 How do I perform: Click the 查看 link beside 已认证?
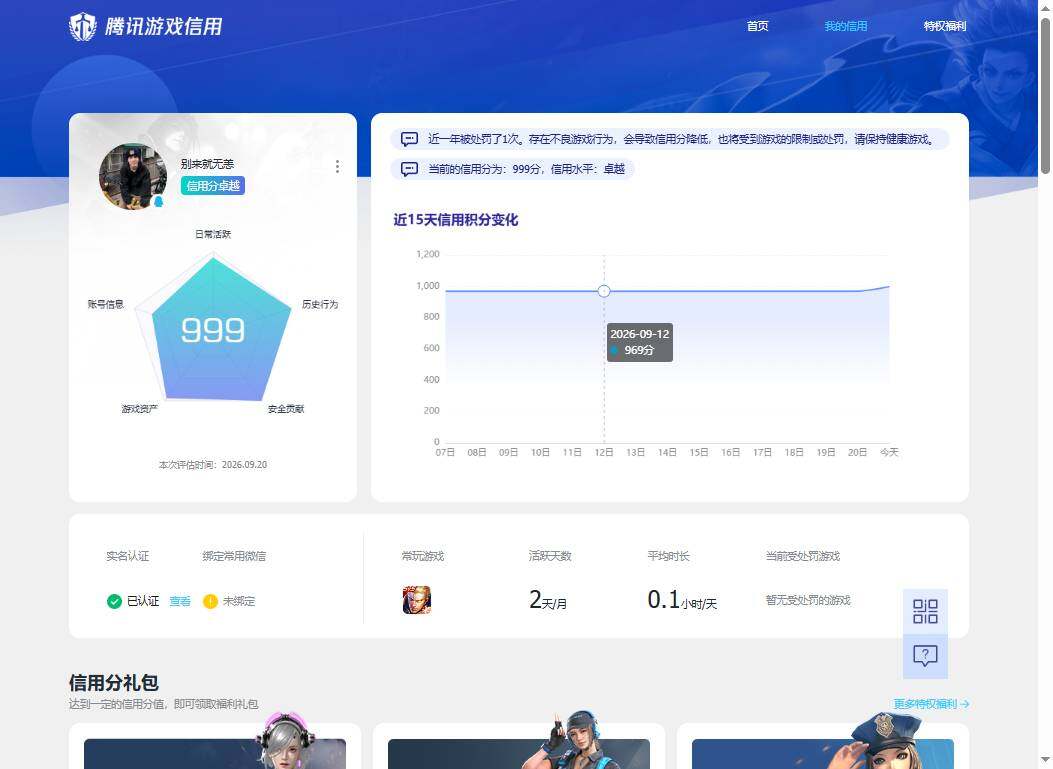[x=179, y=601]
